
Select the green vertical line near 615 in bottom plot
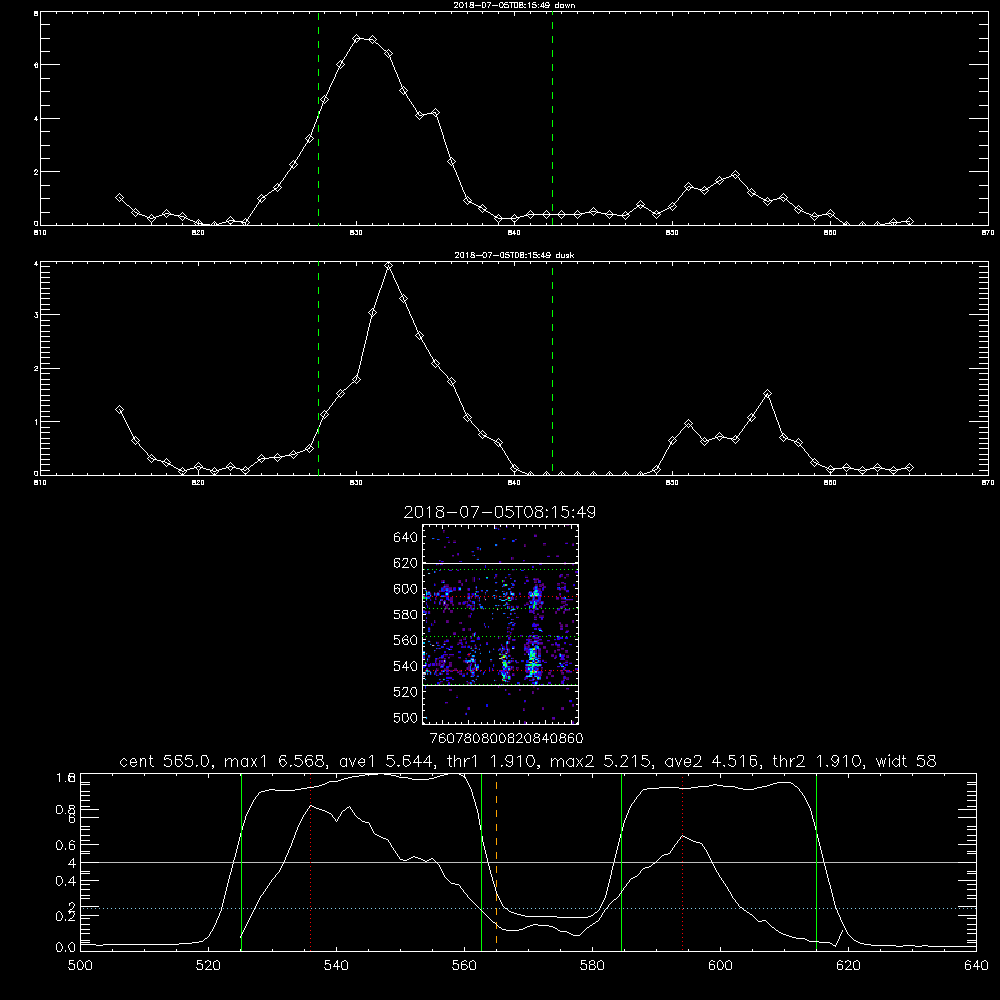(816, 862)
